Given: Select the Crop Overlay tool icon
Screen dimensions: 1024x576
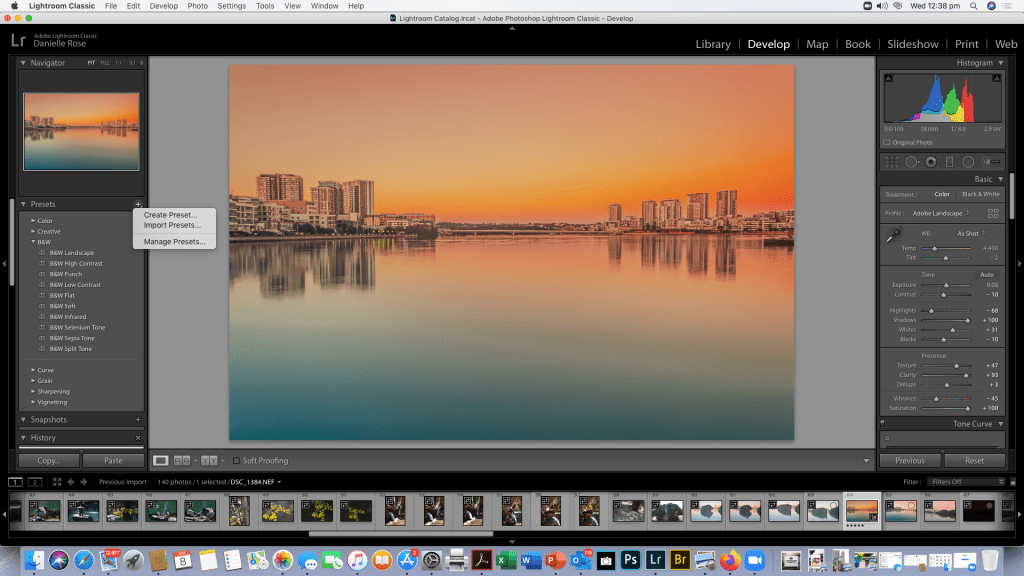Looking at the screenshot, I should click(x=892, y=162).
